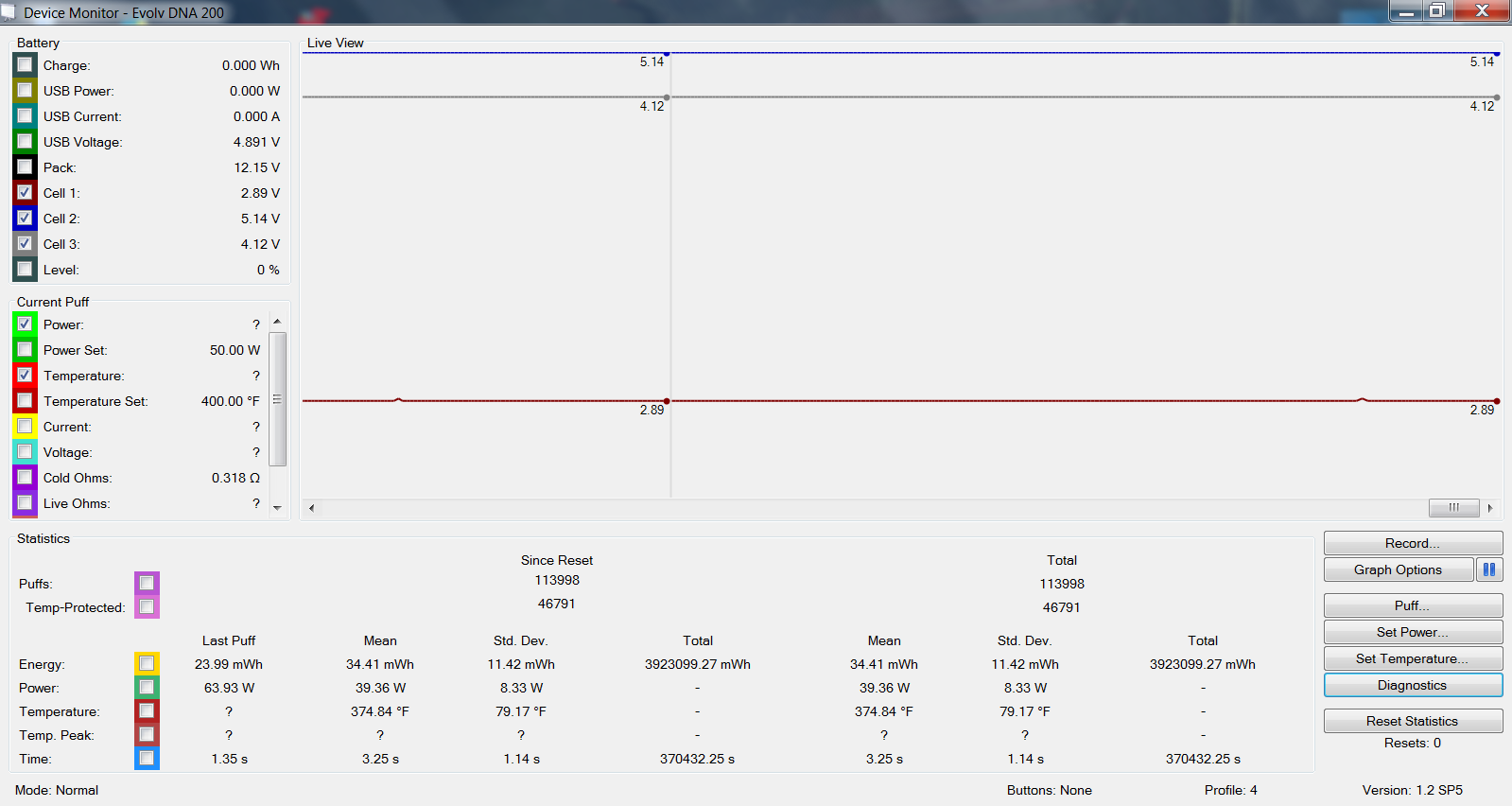The width and height of the screenshot is (1512, 806).
Task: Click the Live View horizontal scrollbar thumb
Action: [1453, 508]
